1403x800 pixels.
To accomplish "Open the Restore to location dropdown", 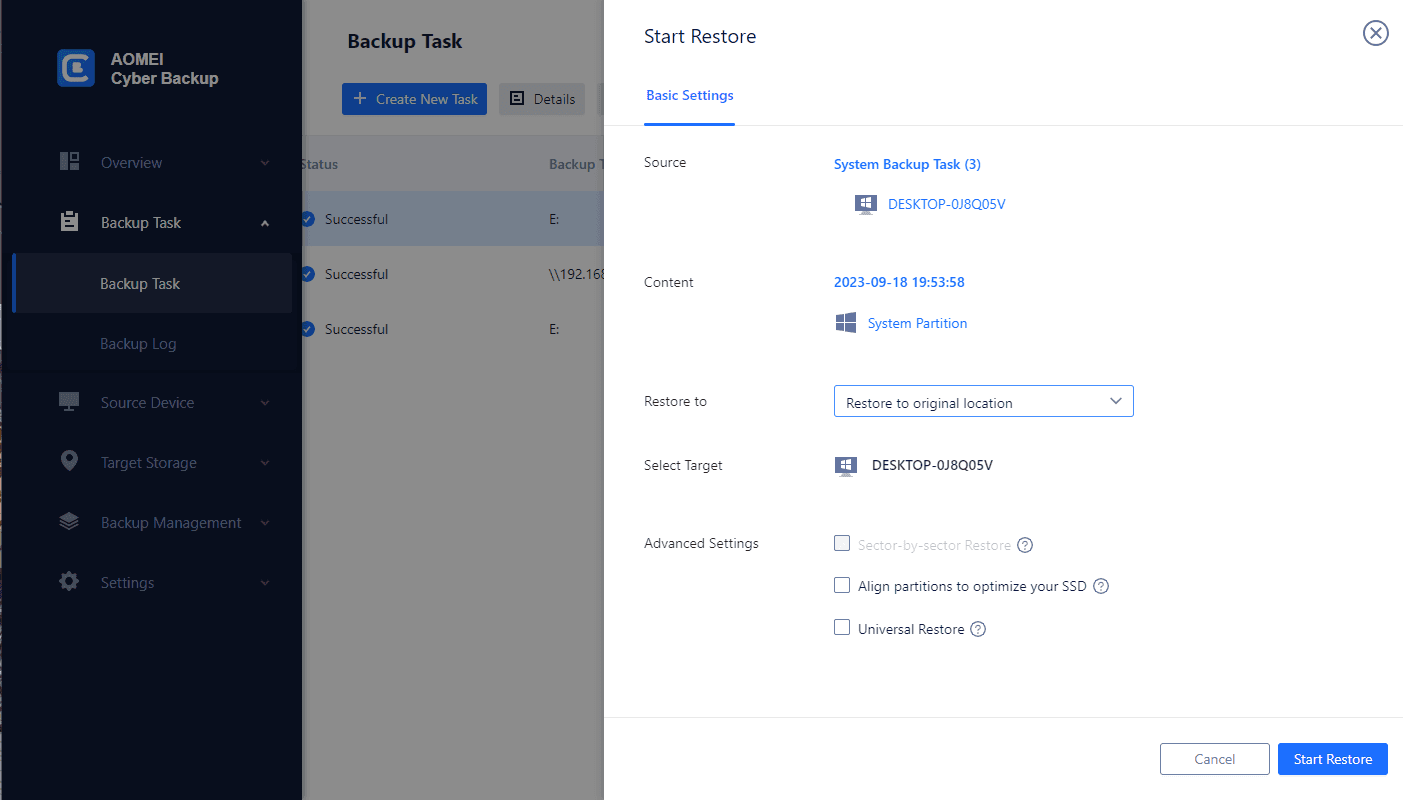I will (983, 402).
